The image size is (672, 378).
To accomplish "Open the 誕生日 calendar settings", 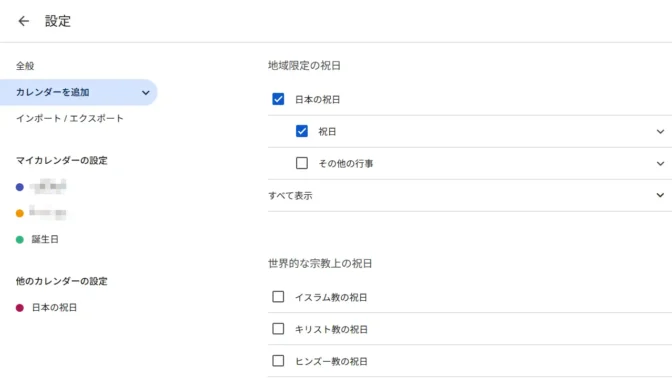I will [x=45, y=239].
